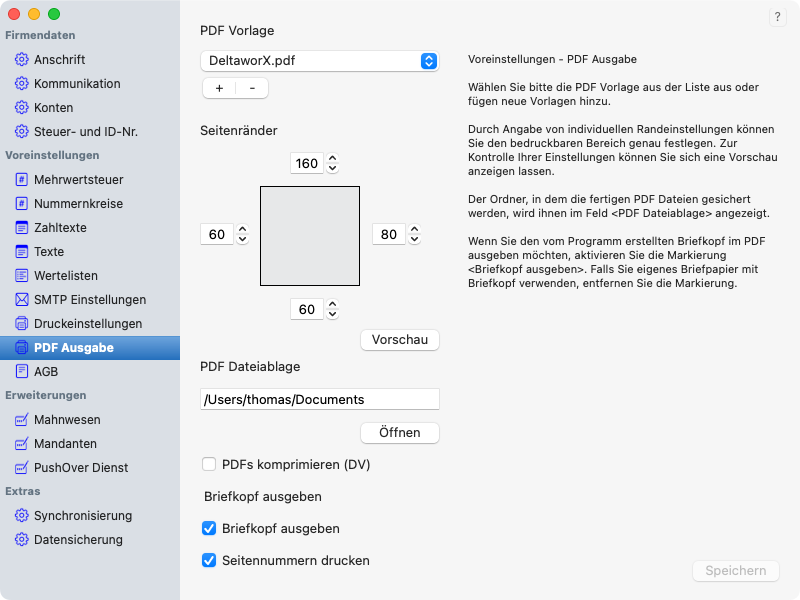Open the PDF Vorlage DeltaworX.pdf dropdown
Viewport: 800px width, 600px height.
(x=319, y=61)
